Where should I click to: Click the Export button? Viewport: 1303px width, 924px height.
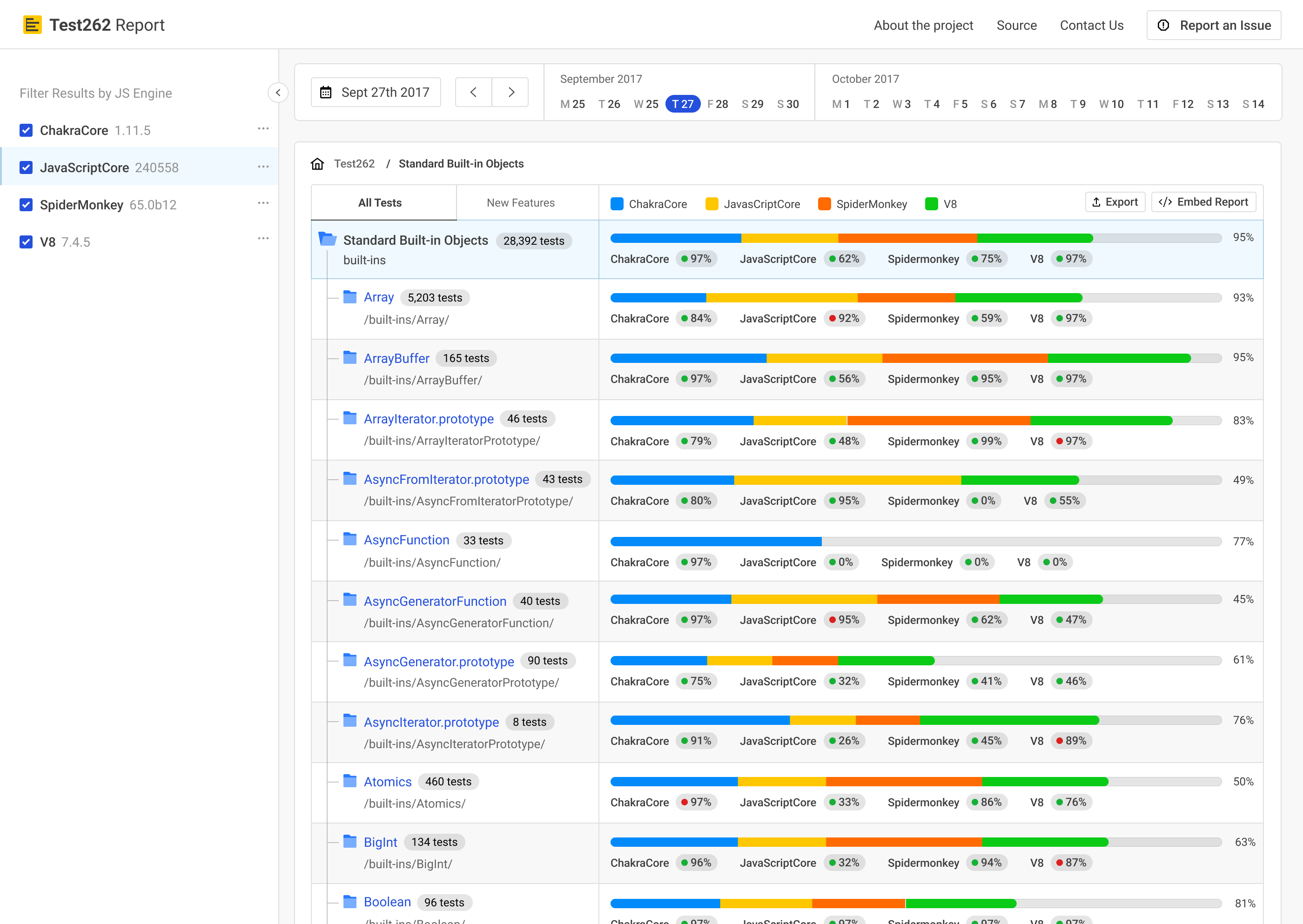1115,202
